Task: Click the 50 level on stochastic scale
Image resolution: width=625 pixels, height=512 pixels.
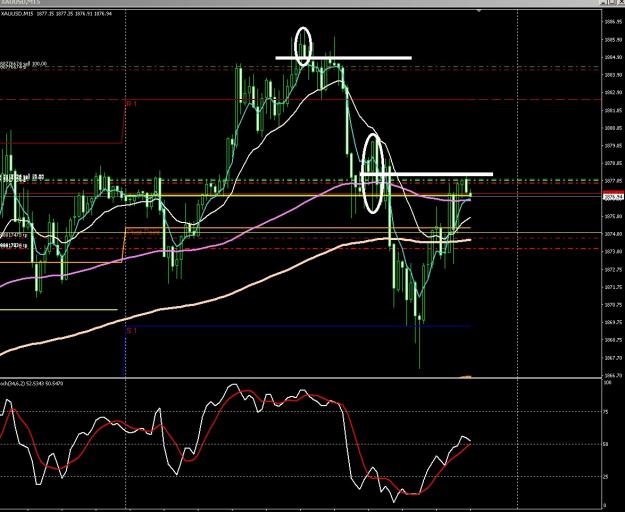Action: point(607,444)
